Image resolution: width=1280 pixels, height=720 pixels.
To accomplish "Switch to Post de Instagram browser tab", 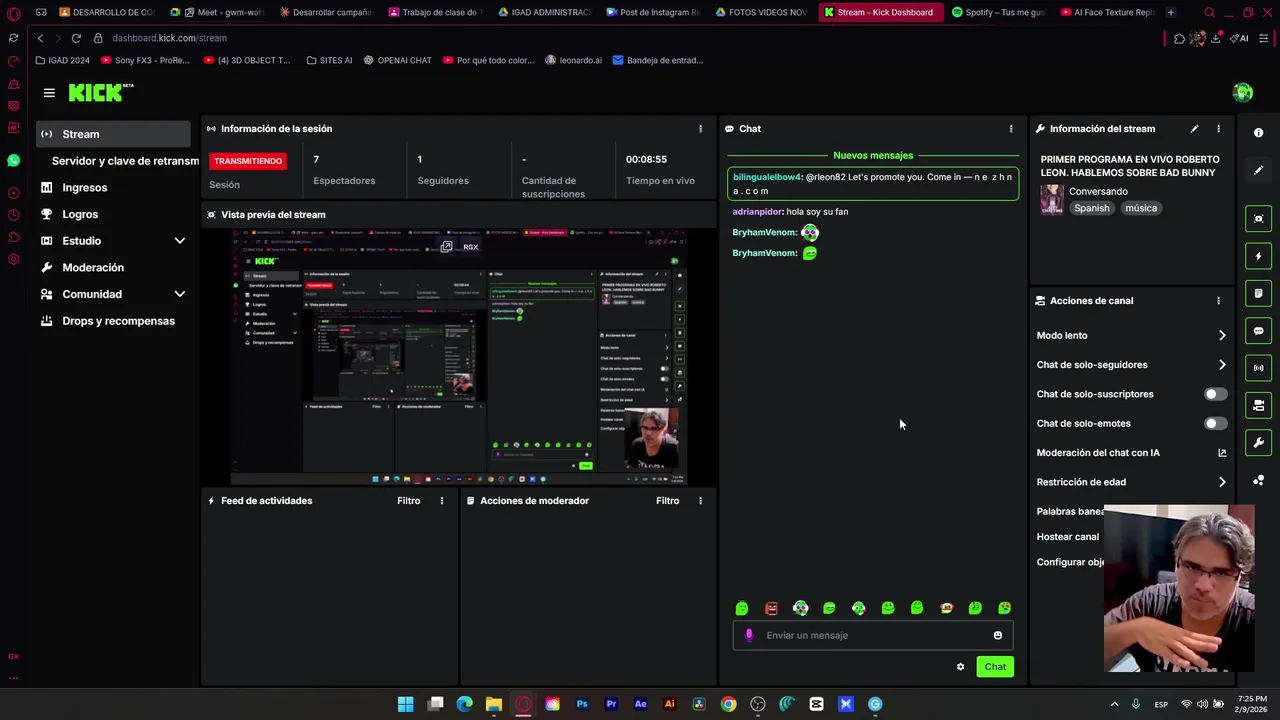I will [x=652, y=12].
